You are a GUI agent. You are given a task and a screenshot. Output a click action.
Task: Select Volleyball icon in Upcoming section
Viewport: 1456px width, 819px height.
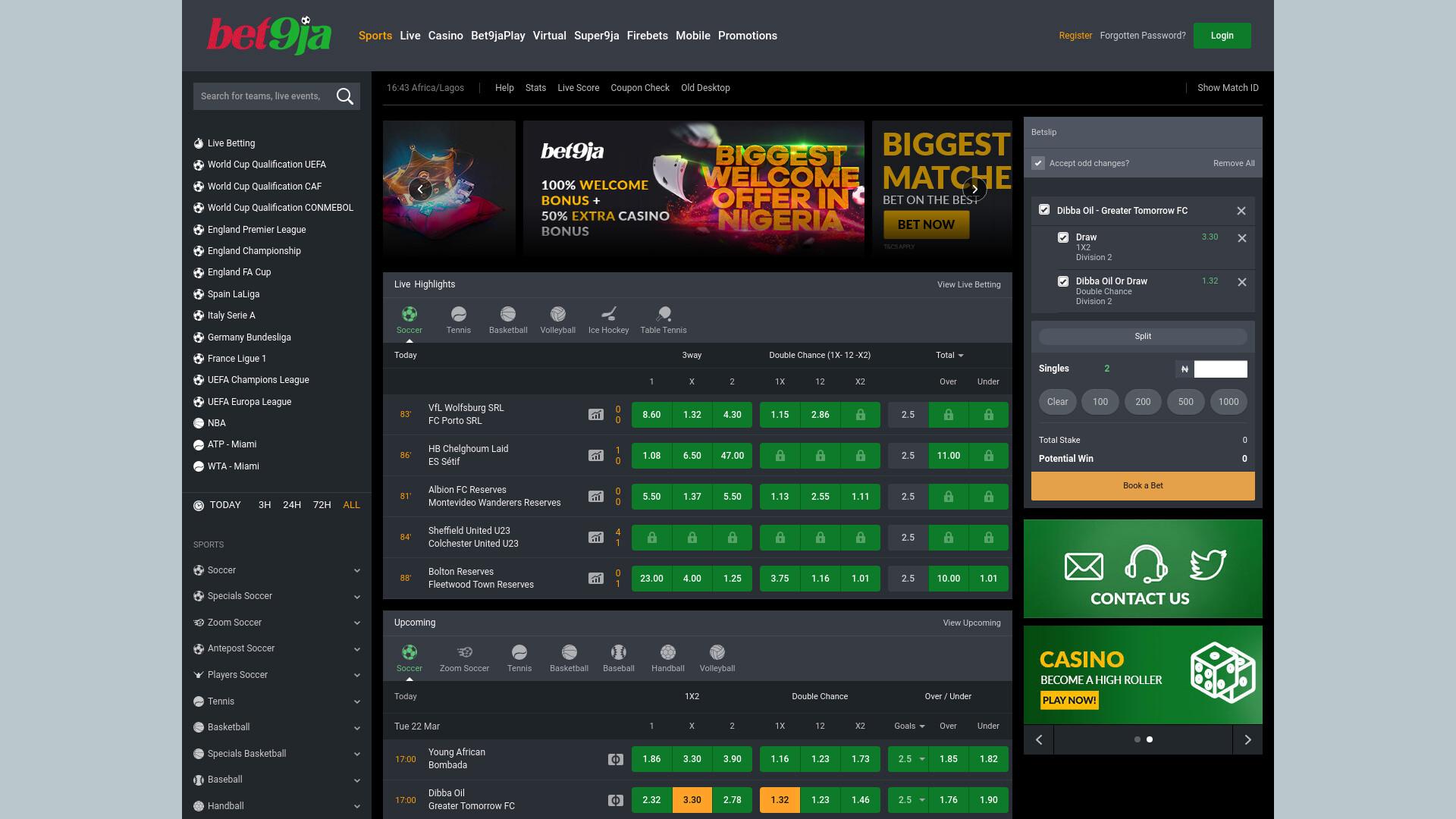717,652
